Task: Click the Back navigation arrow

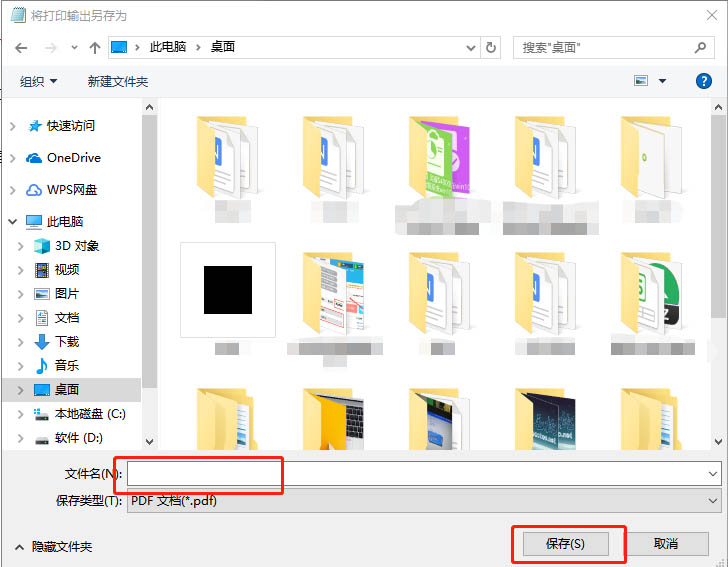Action: tap(21, 47)
